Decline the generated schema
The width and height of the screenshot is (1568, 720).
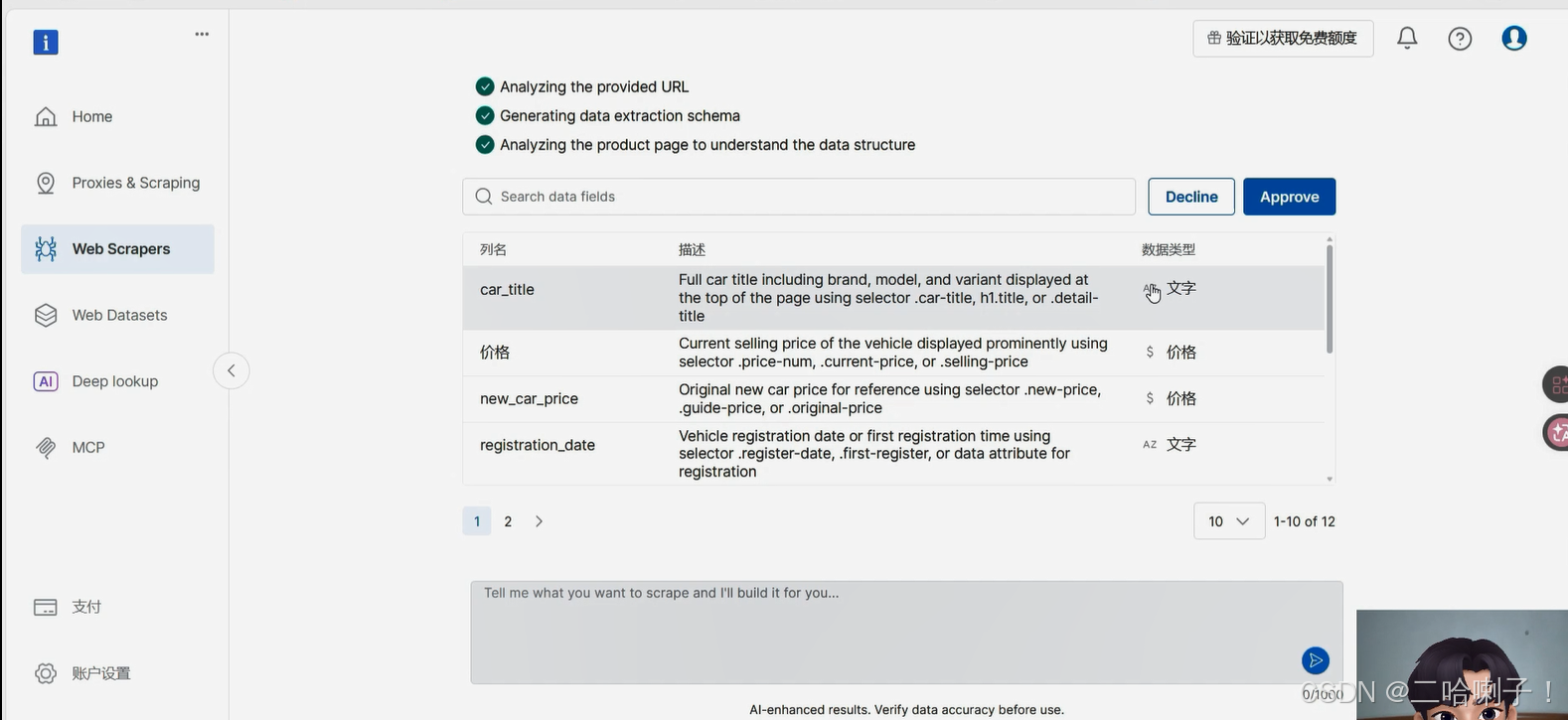click(1191, 197)
